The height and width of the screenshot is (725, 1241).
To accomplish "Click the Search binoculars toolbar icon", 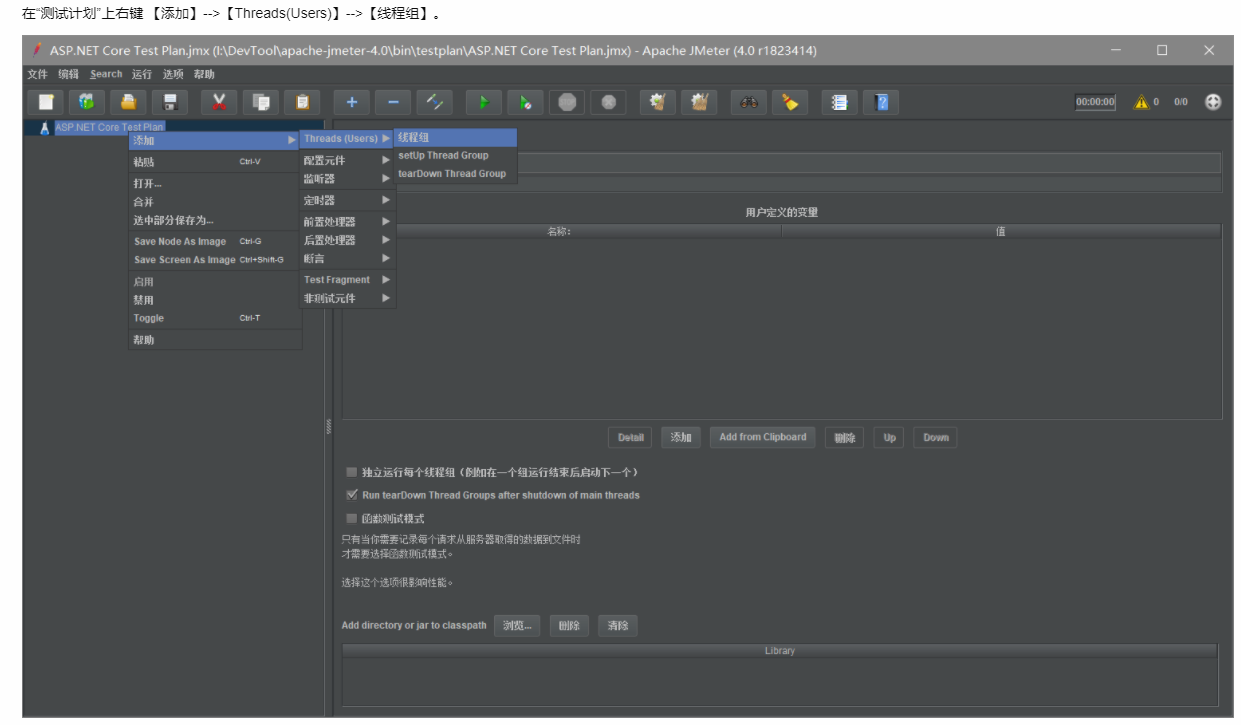I will pos(749,102).
